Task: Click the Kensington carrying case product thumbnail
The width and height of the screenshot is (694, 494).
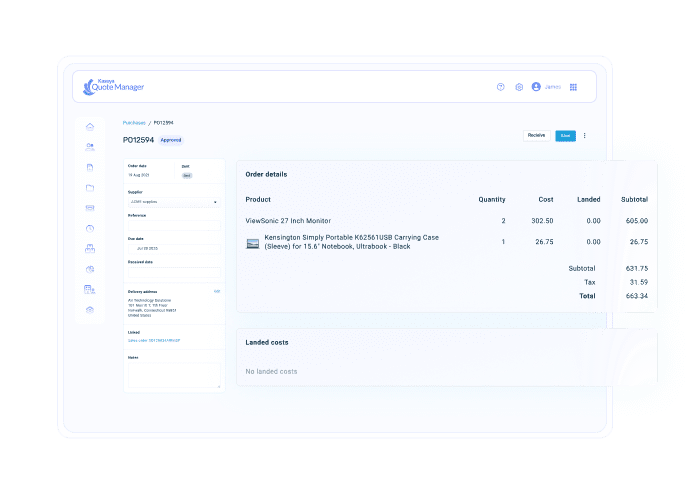Action: click(253, 242)
